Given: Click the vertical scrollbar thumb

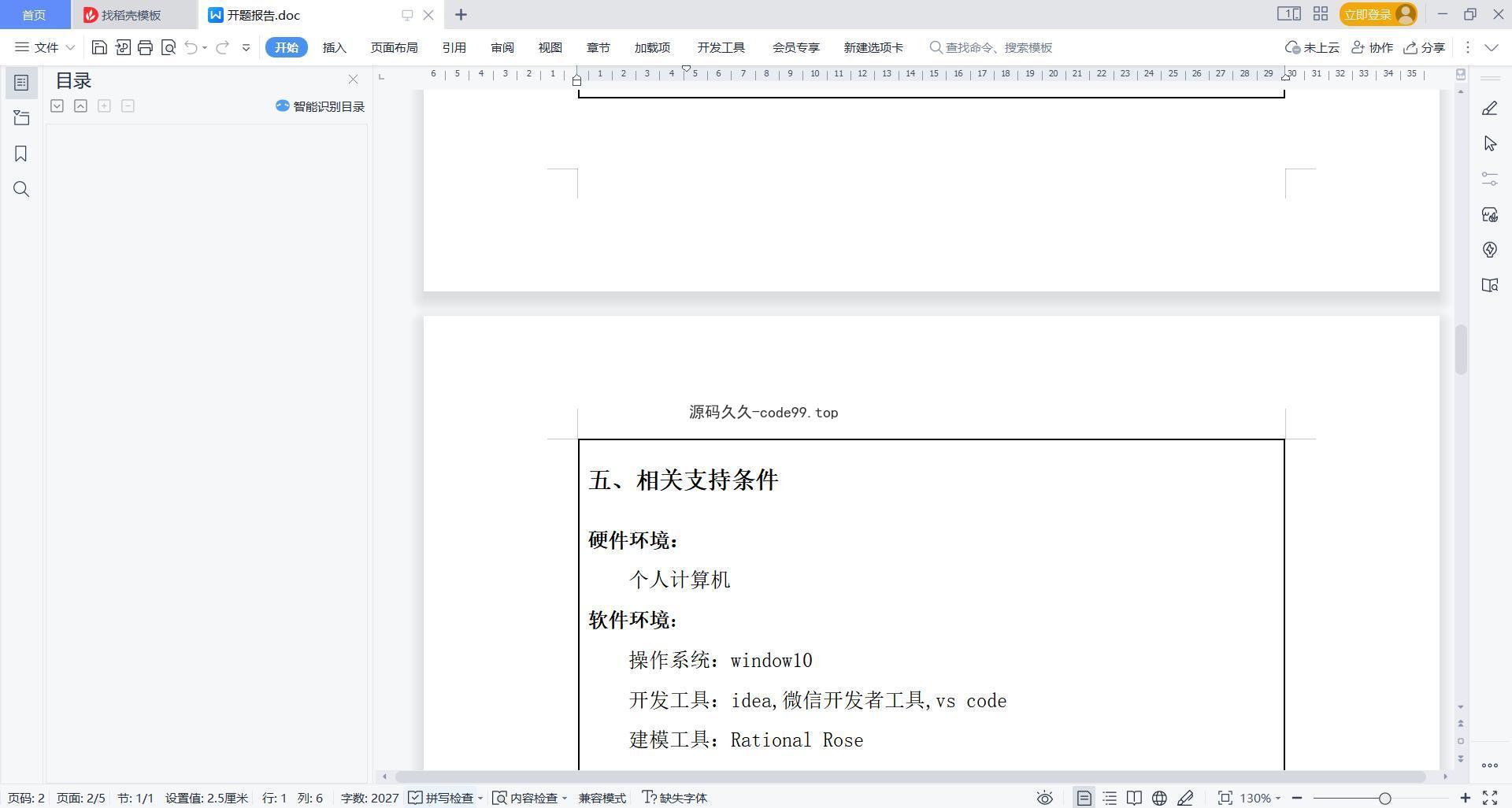Looking at the screenshot, I should (1461, 349).
